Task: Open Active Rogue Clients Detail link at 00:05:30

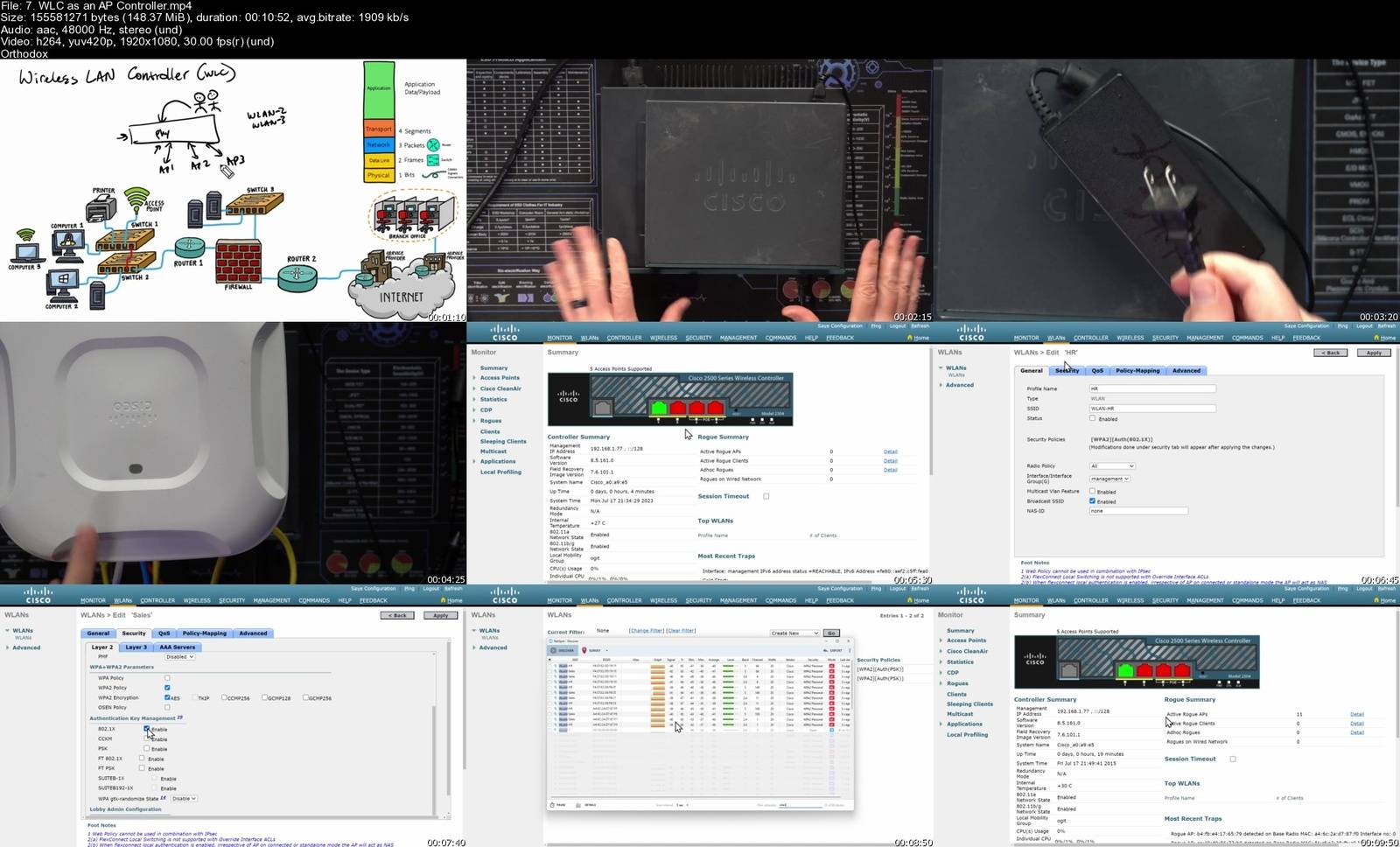Action: coord(890,460)
